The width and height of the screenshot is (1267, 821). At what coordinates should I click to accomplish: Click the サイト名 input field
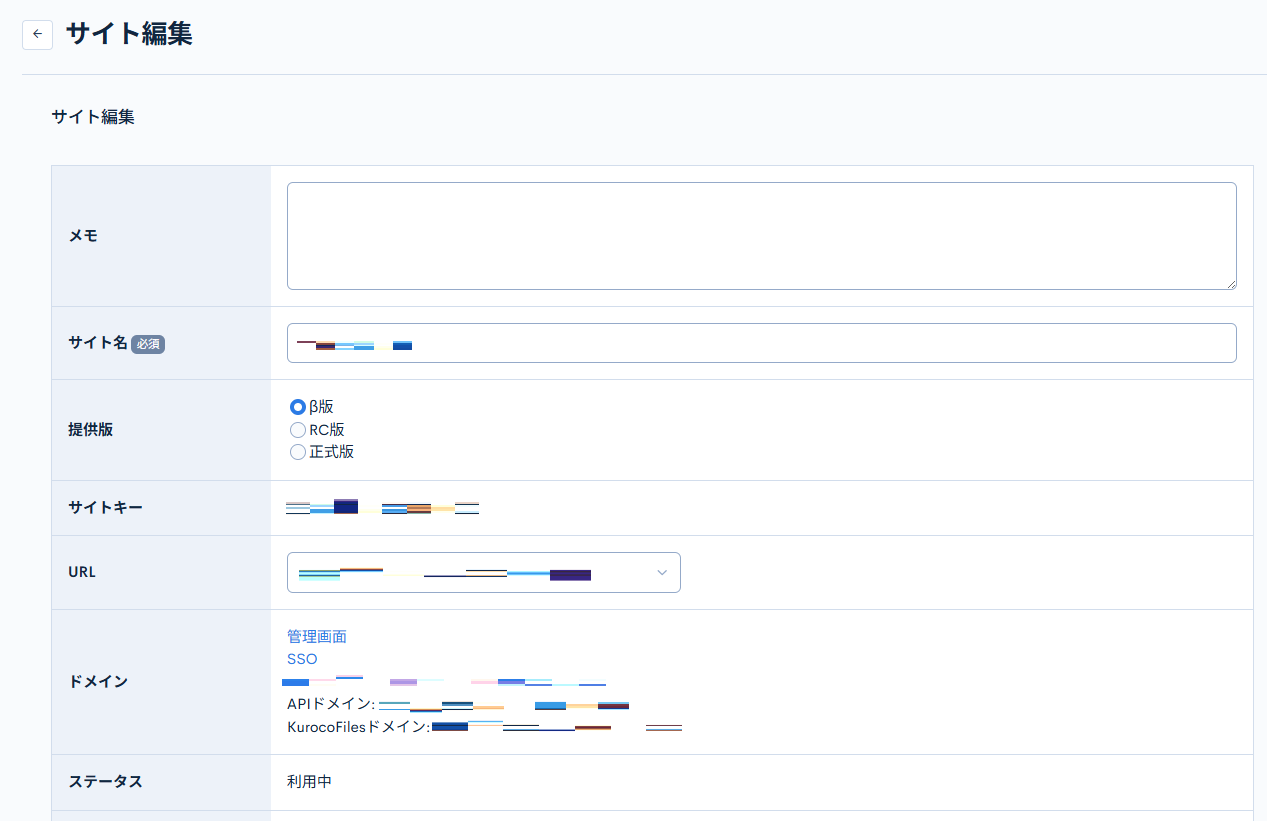tap(761, 342)
